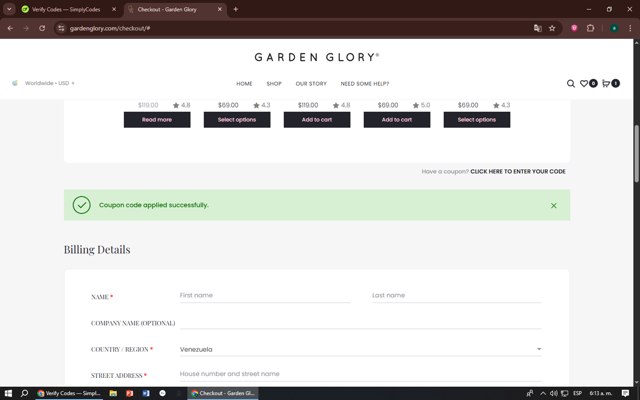Viewport: 640px width, 400px height.
Task: Click the page vertical scrollbar thumb
Action: pyautogui.click(x=636, y=154)
